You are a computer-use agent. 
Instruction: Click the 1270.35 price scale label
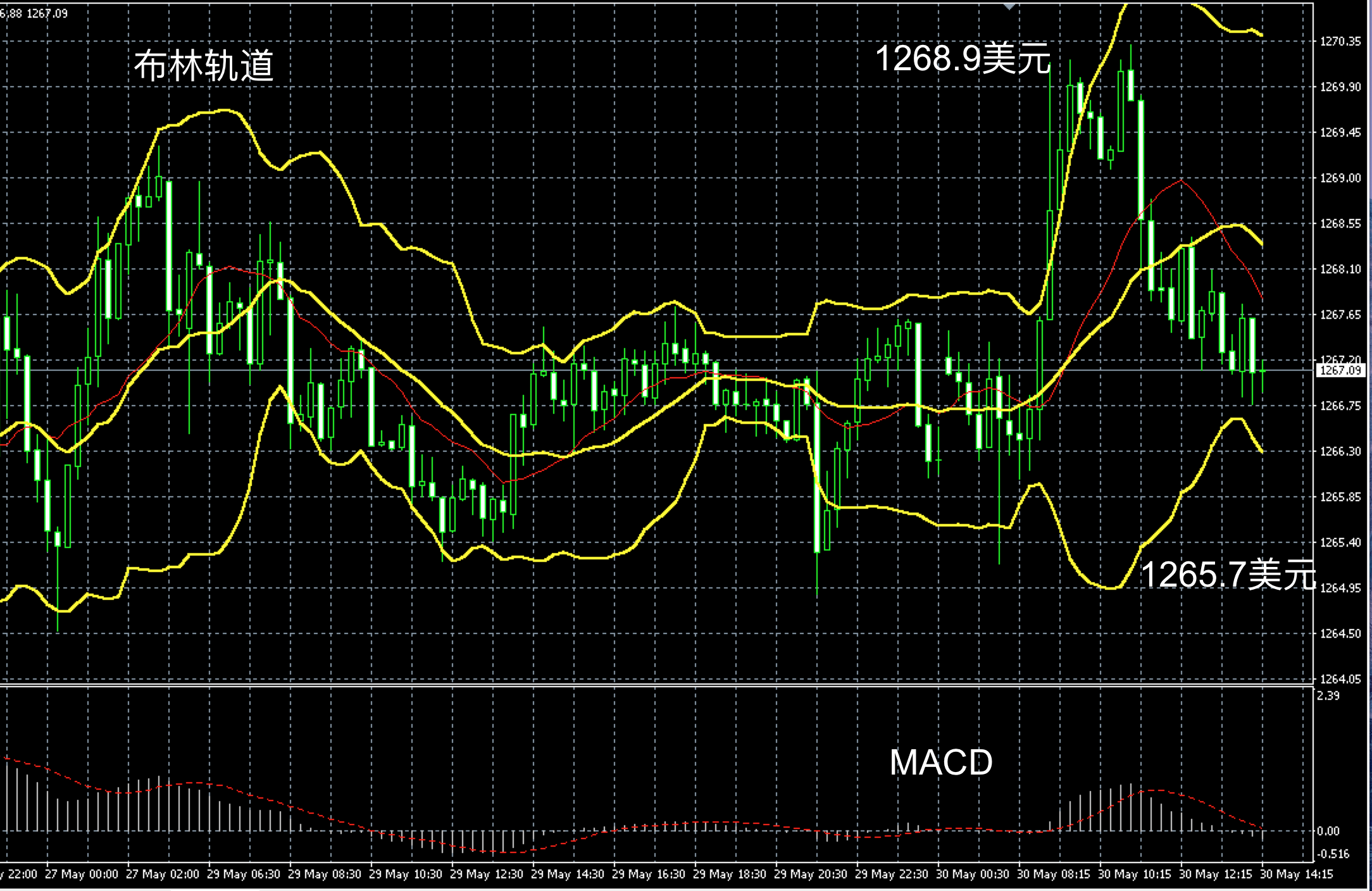pyautogui.click(x=1340, y=41)
